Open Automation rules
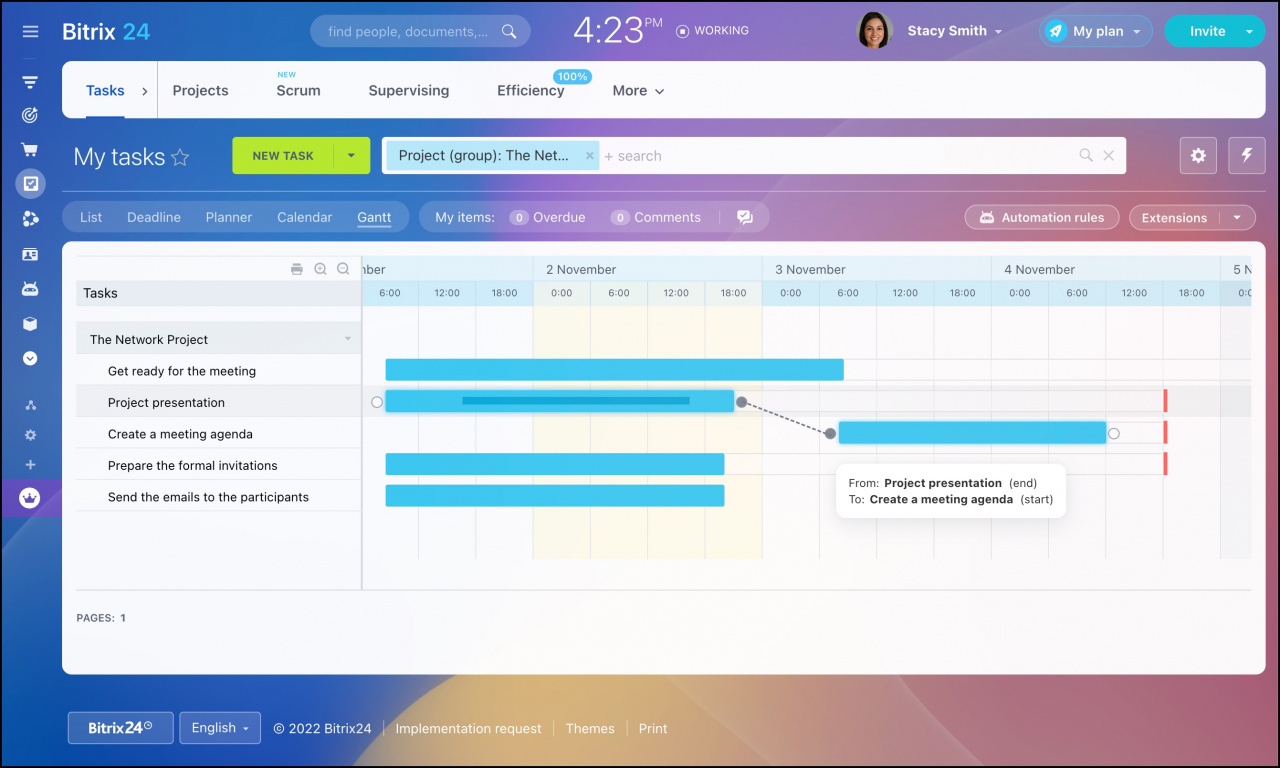The image size is (1280, 768). pos(1042,217)
